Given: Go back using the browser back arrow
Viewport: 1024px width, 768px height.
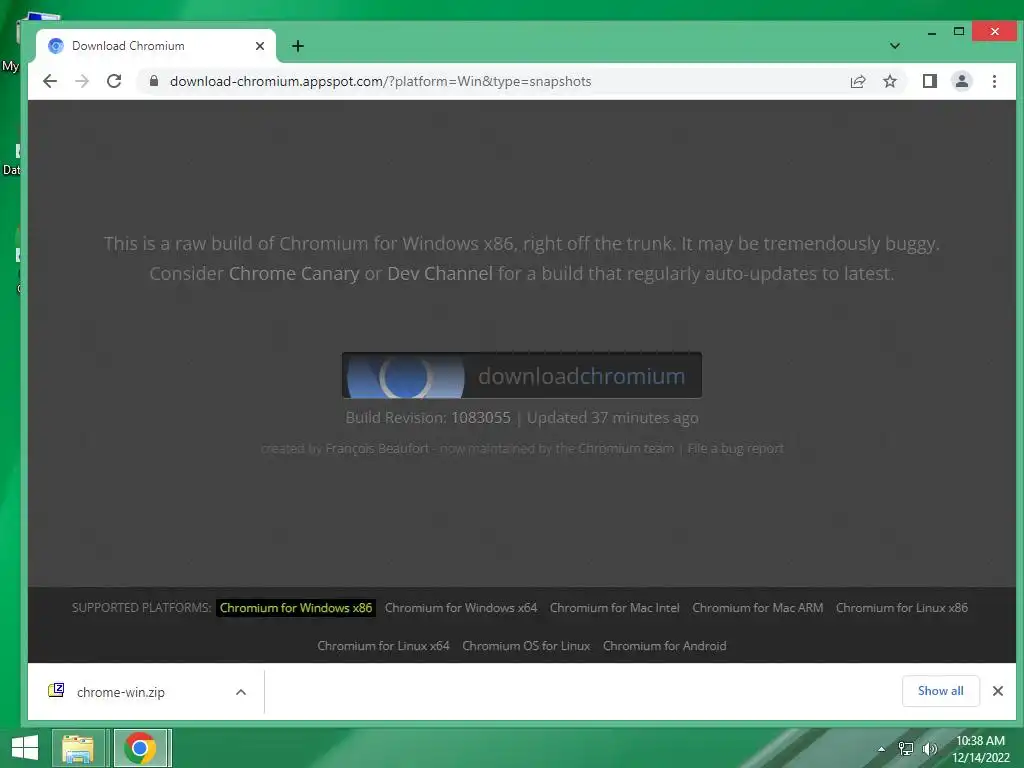Looking at the screenshot, I should point(50,81).
